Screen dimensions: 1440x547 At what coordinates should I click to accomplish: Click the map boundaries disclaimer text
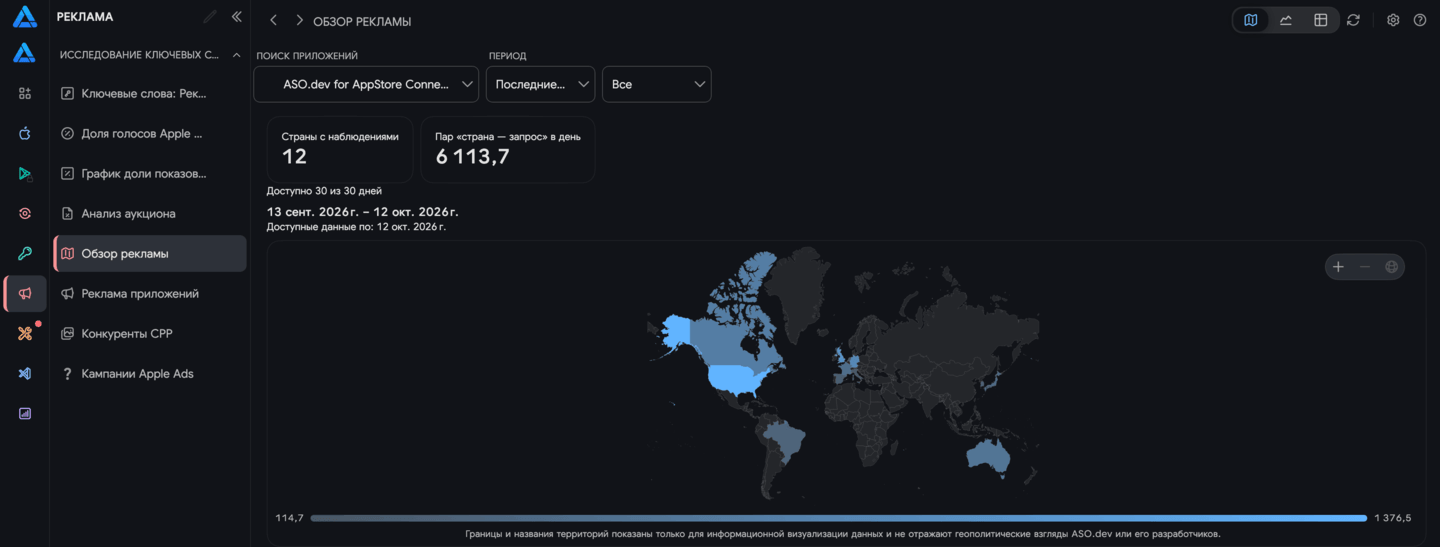coord(843,534)
